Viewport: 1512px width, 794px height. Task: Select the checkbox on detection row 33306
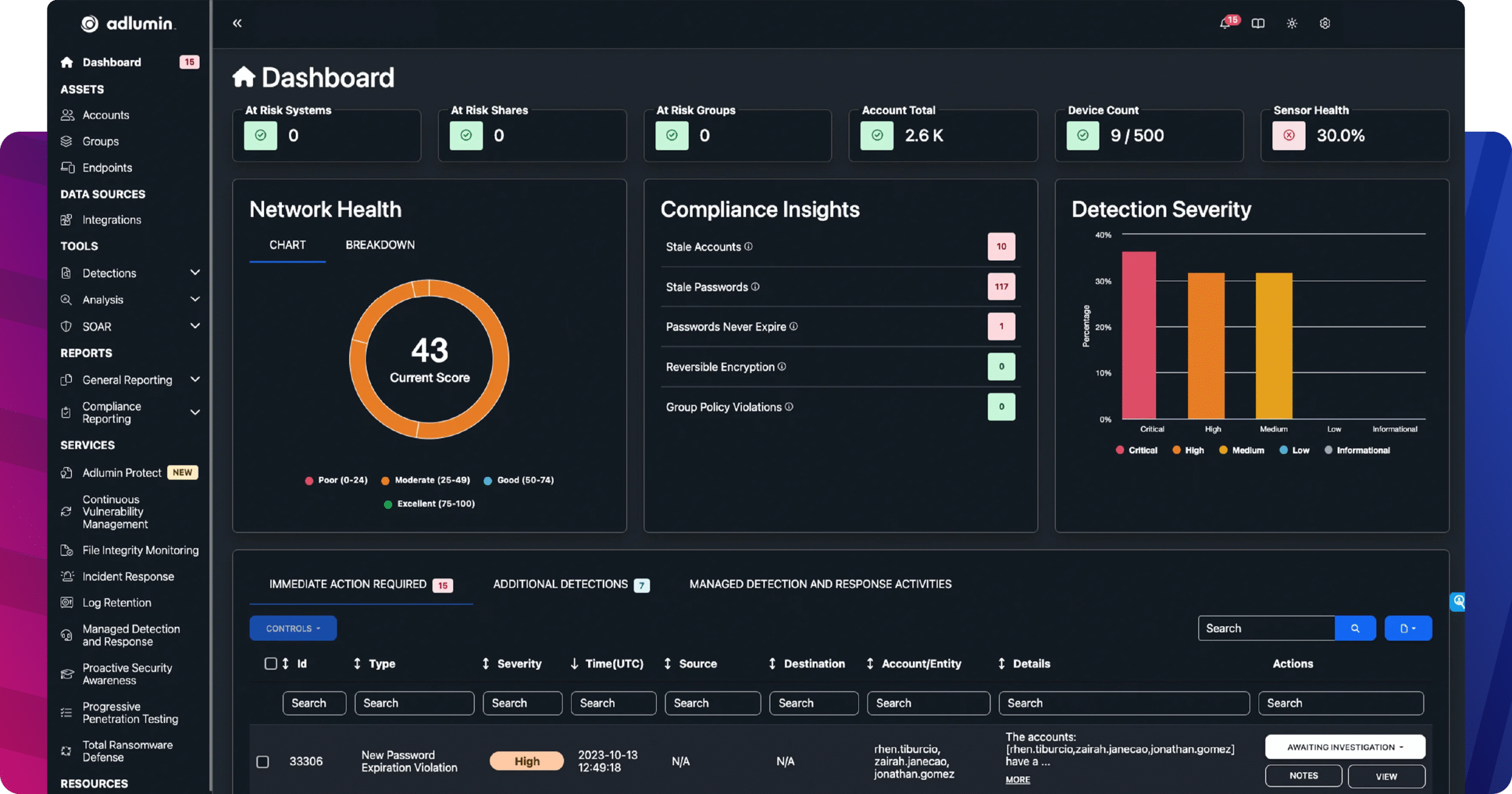click(x=262, y=761)
